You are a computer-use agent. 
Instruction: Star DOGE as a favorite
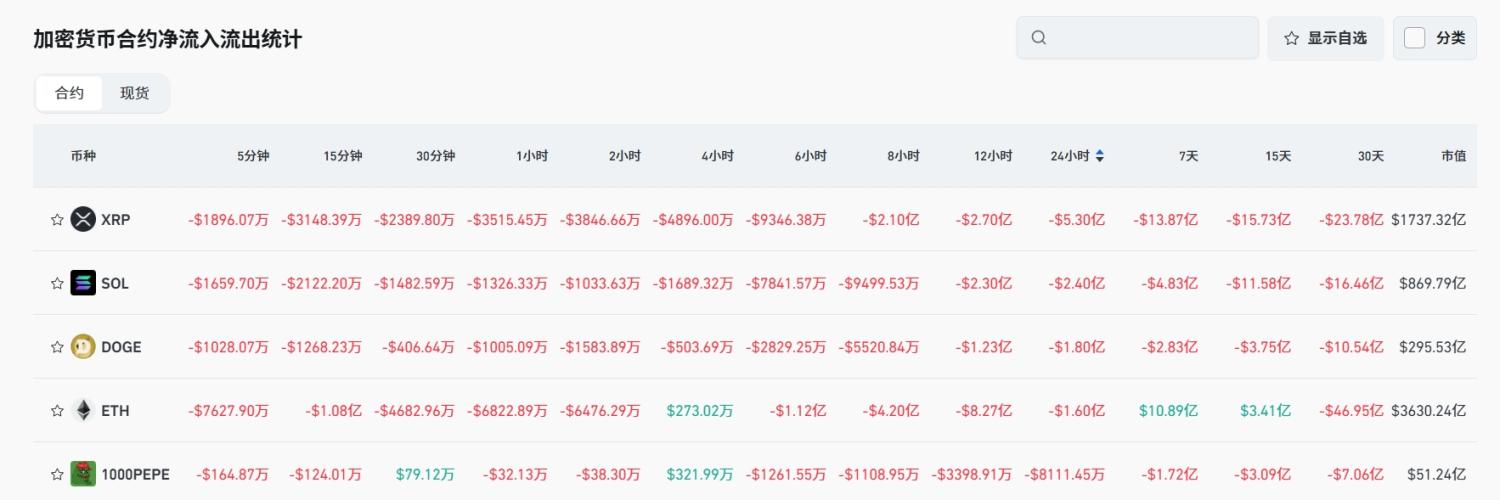click(x=57, y=347)
